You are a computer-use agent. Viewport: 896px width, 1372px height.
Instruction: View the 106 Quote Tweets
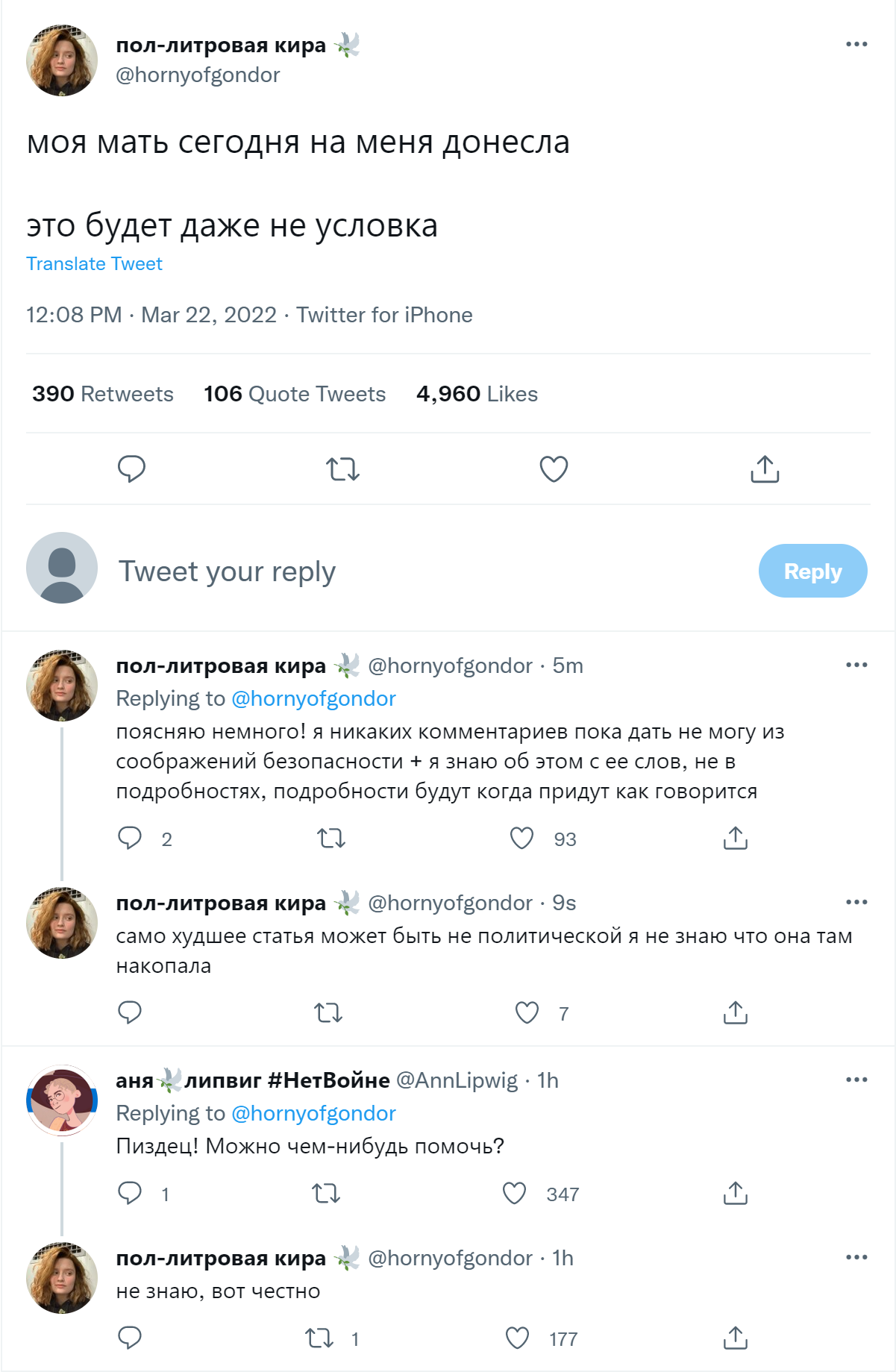click(x=295, y=394)
